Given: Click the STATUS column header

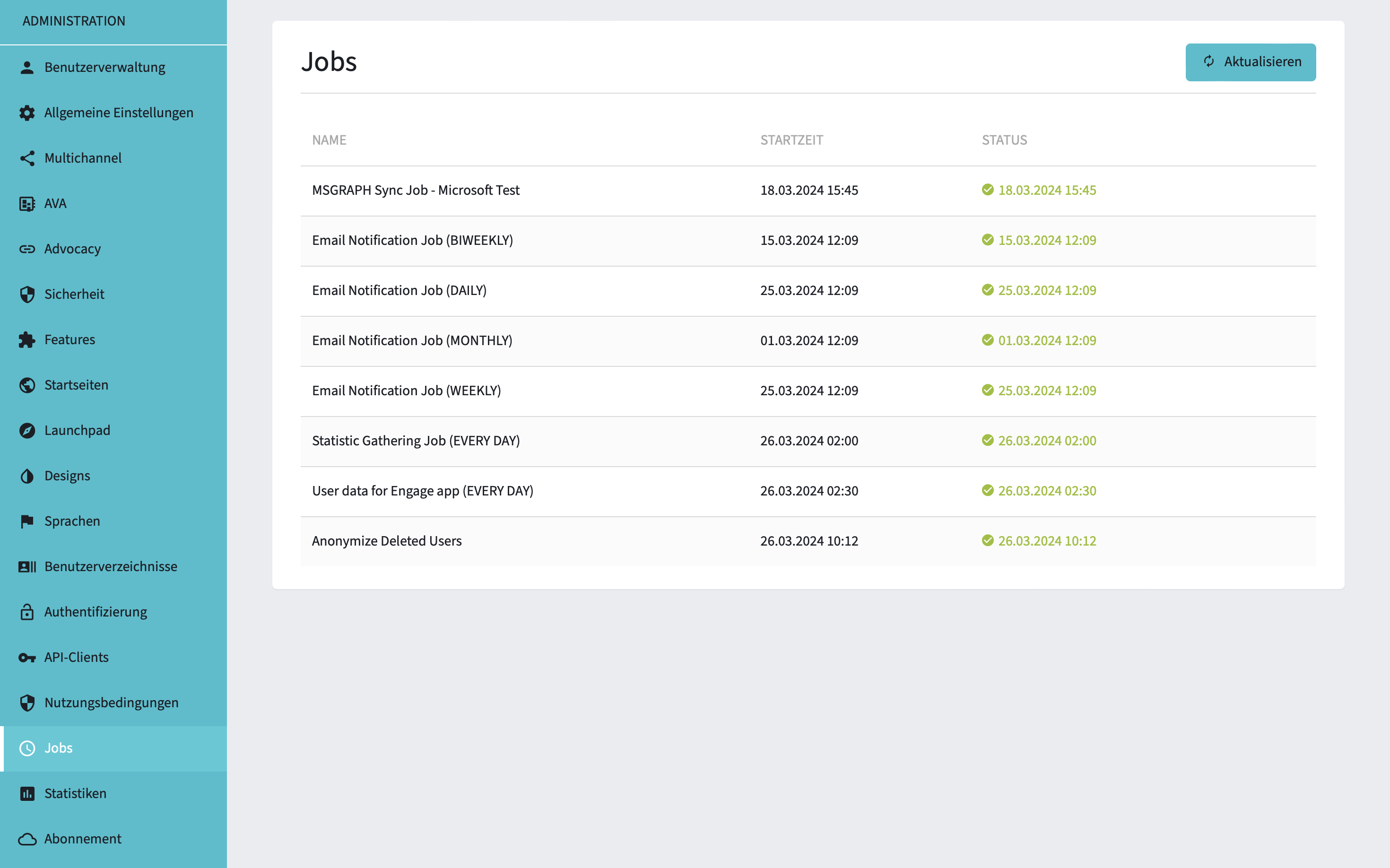Looking at the screenshot, I should pyautogui.click(x=1004, y=140).
